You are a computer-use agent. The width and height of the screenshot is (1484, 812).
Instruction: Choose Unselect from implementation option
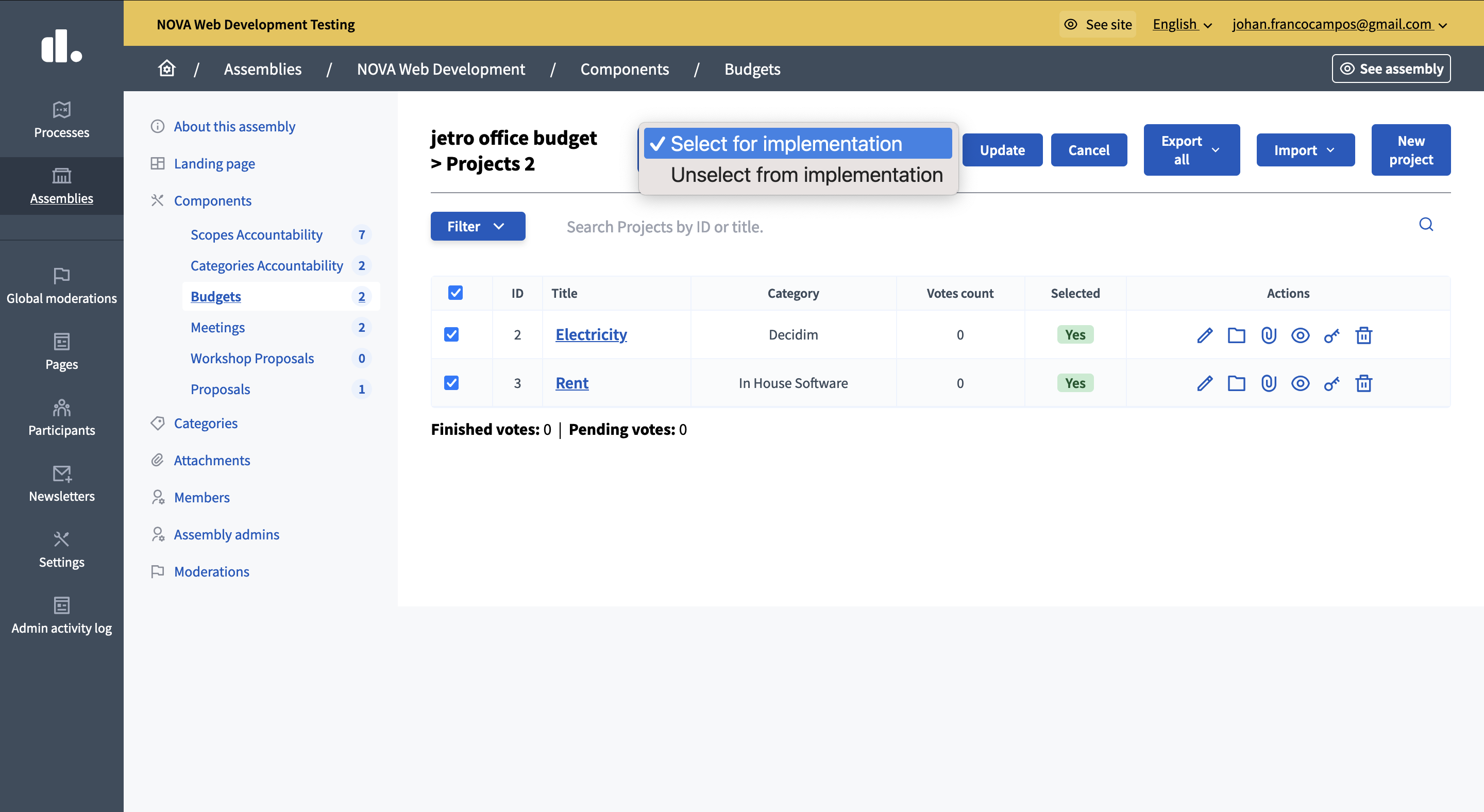tap(806, 175)
